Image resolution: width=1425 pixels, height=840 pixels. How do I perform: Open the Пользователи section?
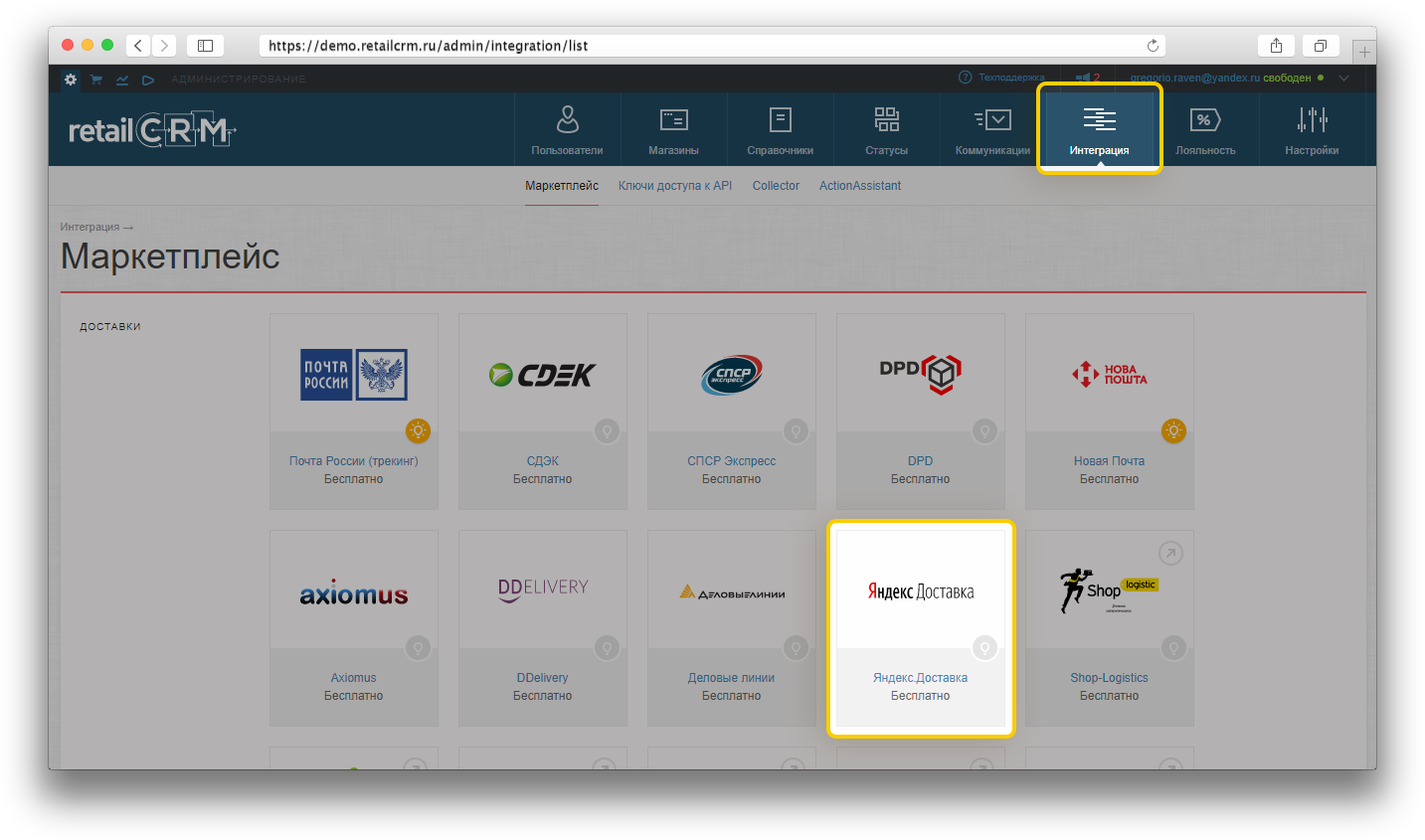[567, 130]
